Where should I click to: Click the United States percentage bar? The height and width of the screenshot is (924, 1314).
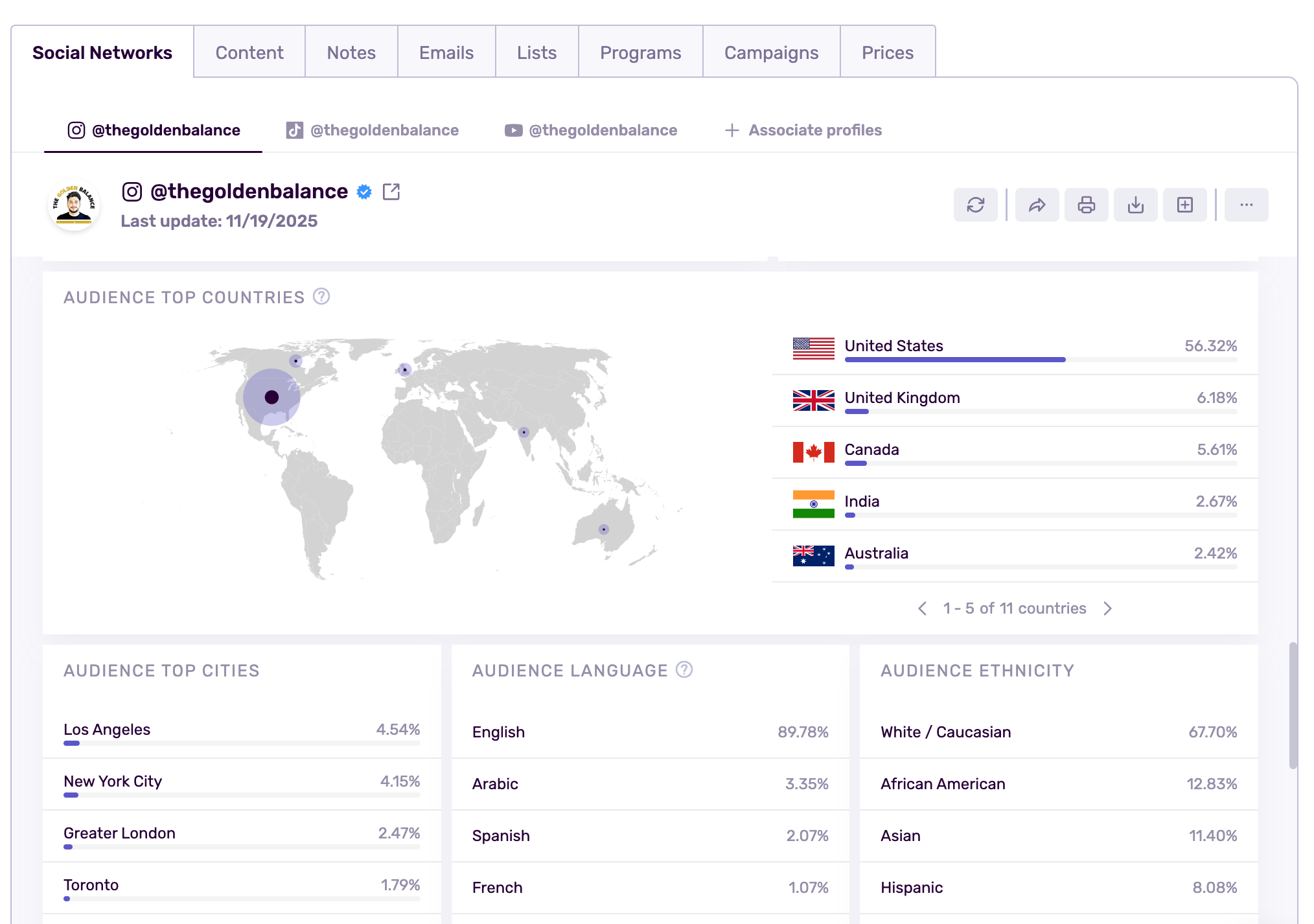click(x=955, y=360)
